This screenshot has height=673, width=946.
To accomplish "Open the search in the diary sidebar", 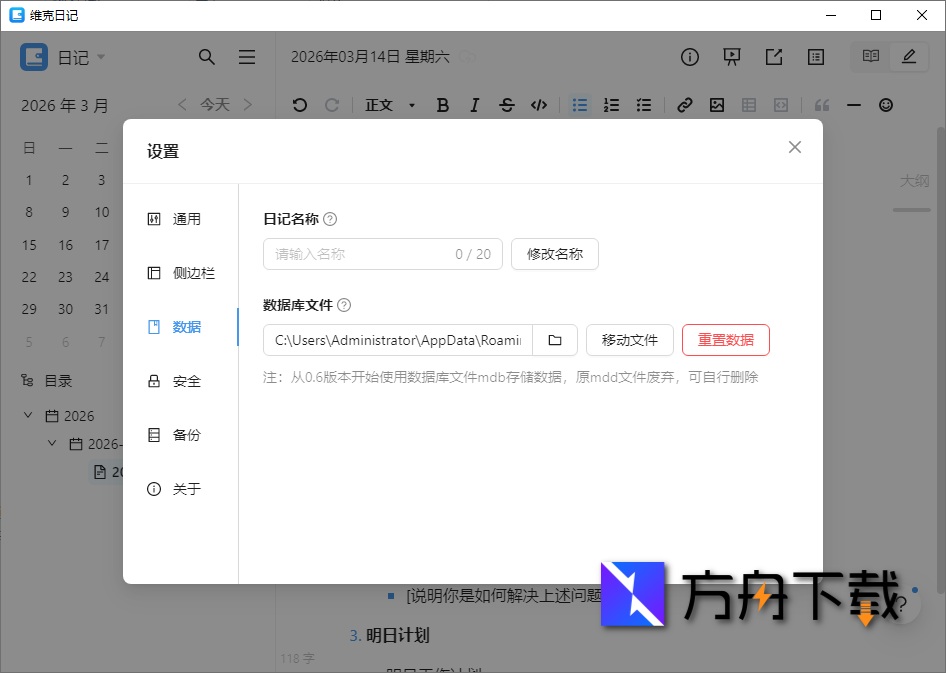I will click(x=207, y=57).
